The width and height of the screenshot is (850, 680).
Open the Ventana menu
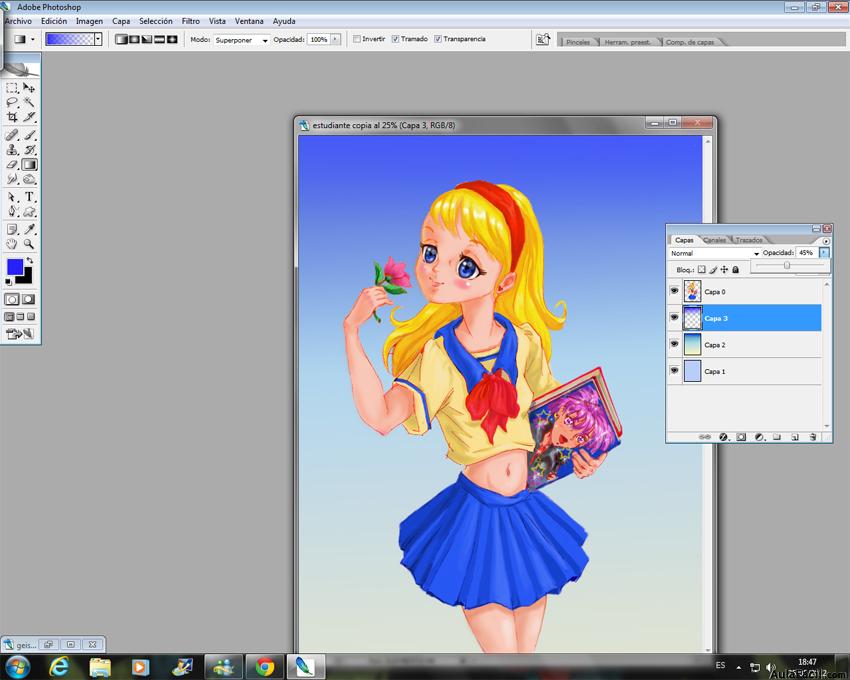tap(249, 21)
